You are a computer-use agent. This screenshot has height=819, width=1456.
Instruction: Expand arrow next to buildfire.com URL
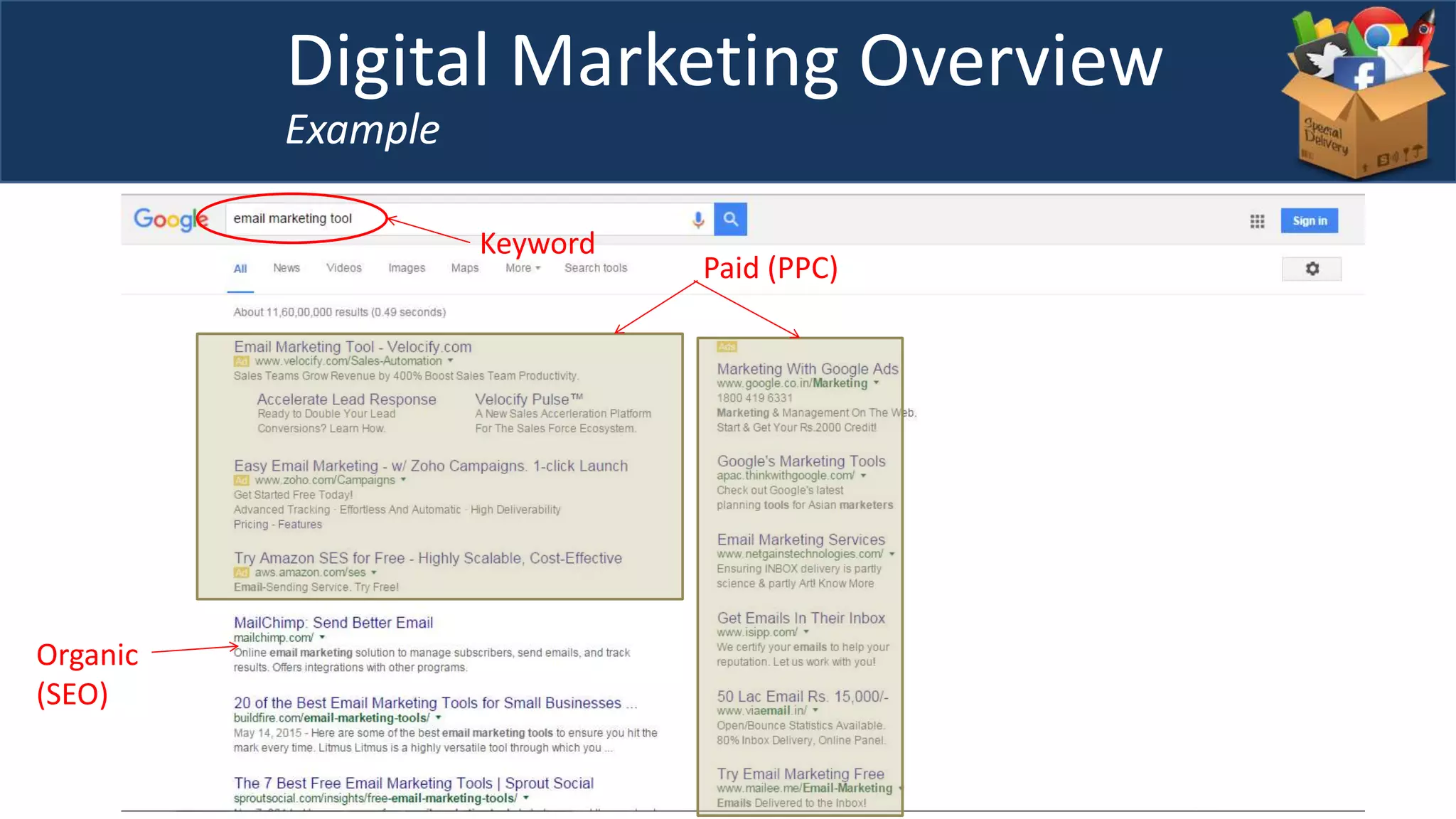point(438,718)
